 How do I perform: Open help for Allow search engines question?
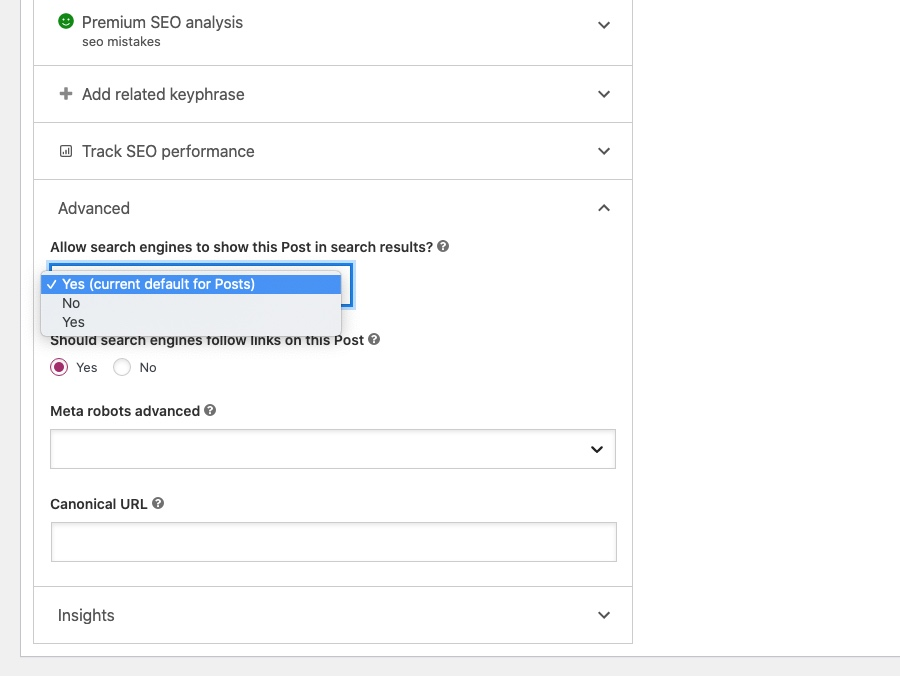(443, 246)
